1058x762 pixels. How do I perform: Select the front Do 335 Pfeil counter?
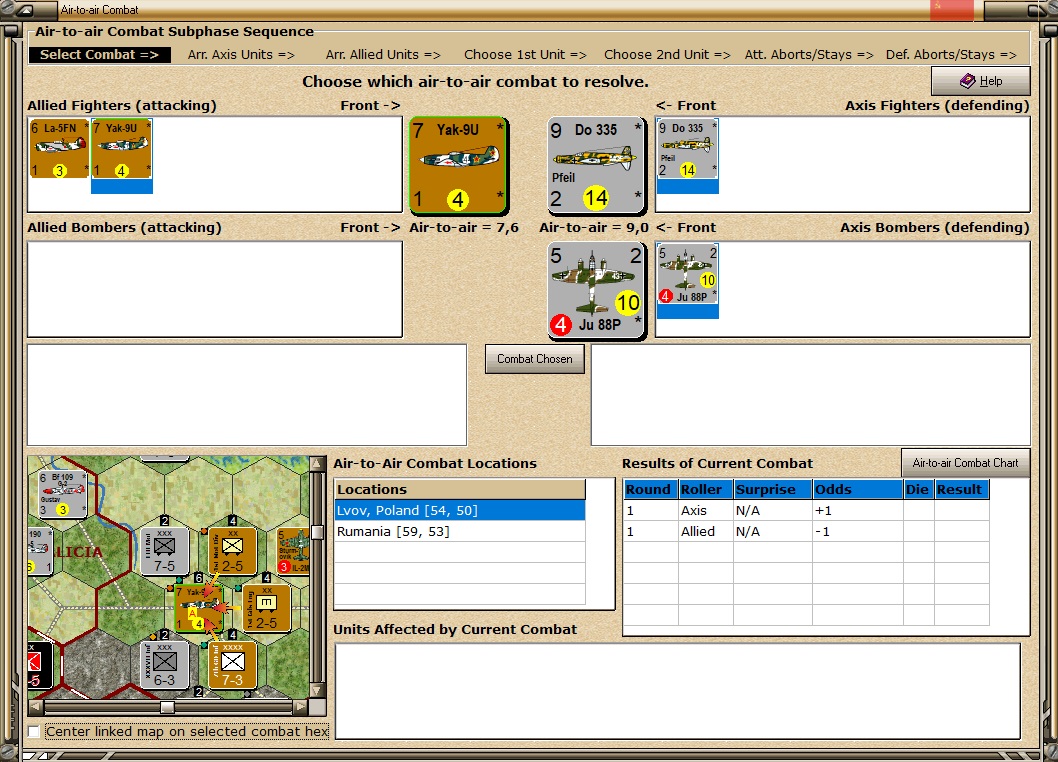596,165
